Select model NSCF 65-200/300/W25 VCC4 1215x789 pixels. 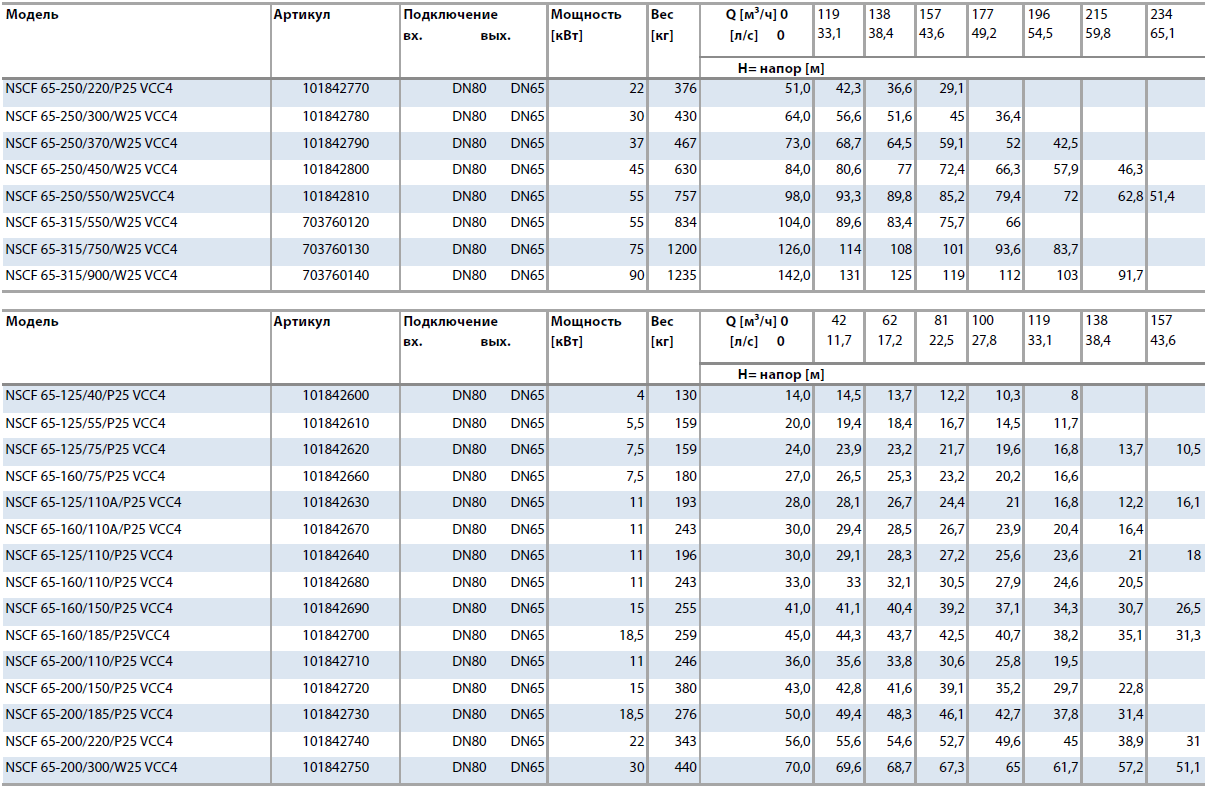91,767
